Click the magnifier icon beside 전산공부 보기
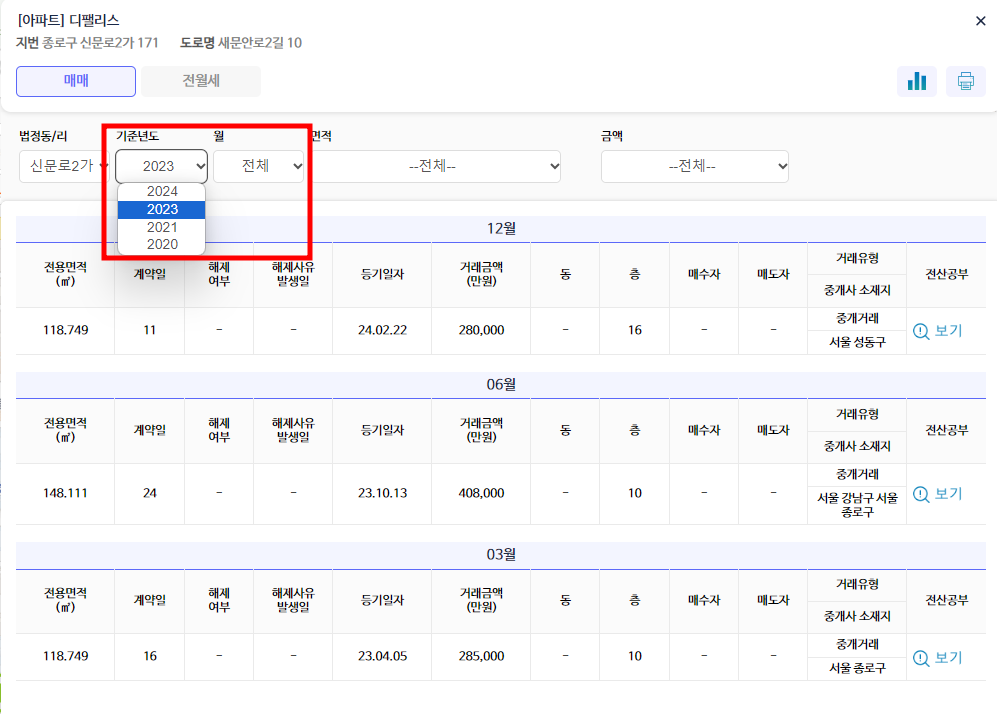The image size is (997, 714). point(920,330)
